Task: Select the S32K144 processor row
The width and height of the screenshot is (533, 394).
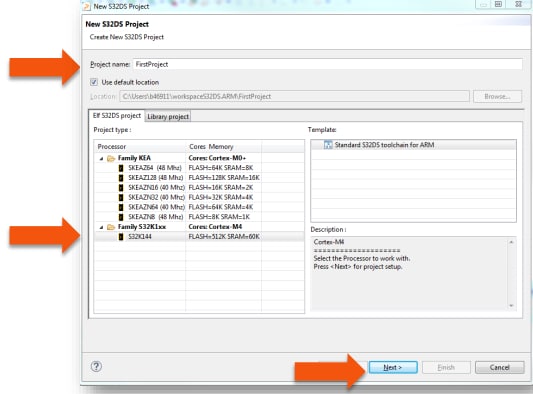Action: (x=199, y=237)
